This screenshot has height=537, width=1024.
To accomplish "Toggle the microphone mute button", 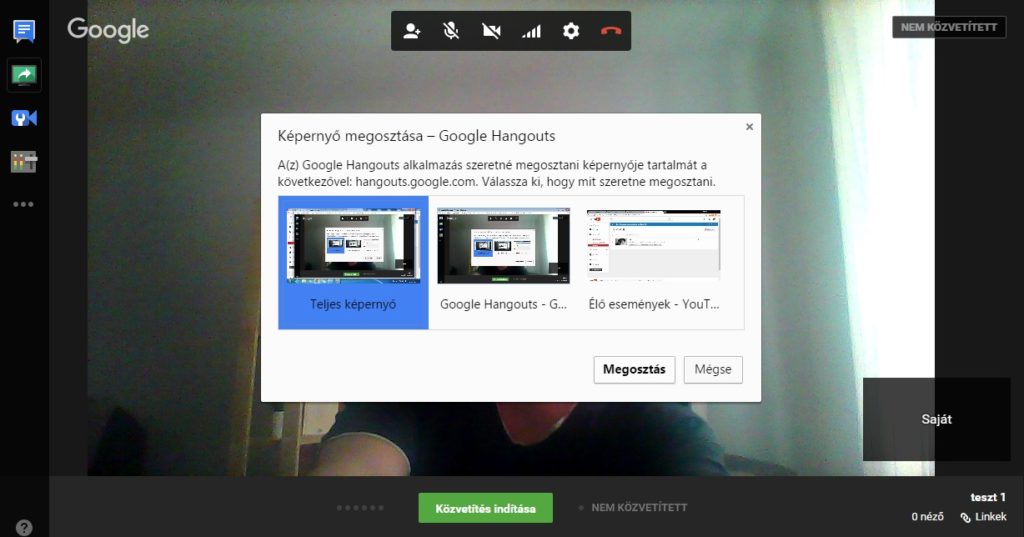I will coord(451,31).
